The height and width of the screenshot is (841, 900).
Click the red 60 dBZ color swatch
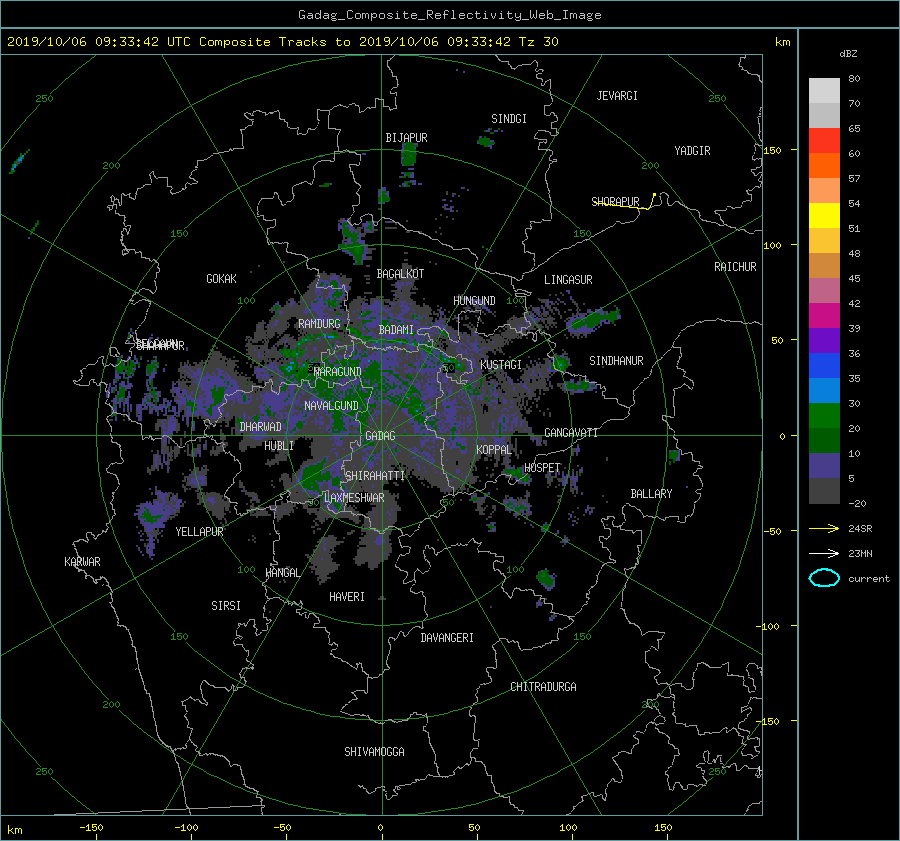coord(824,140)
